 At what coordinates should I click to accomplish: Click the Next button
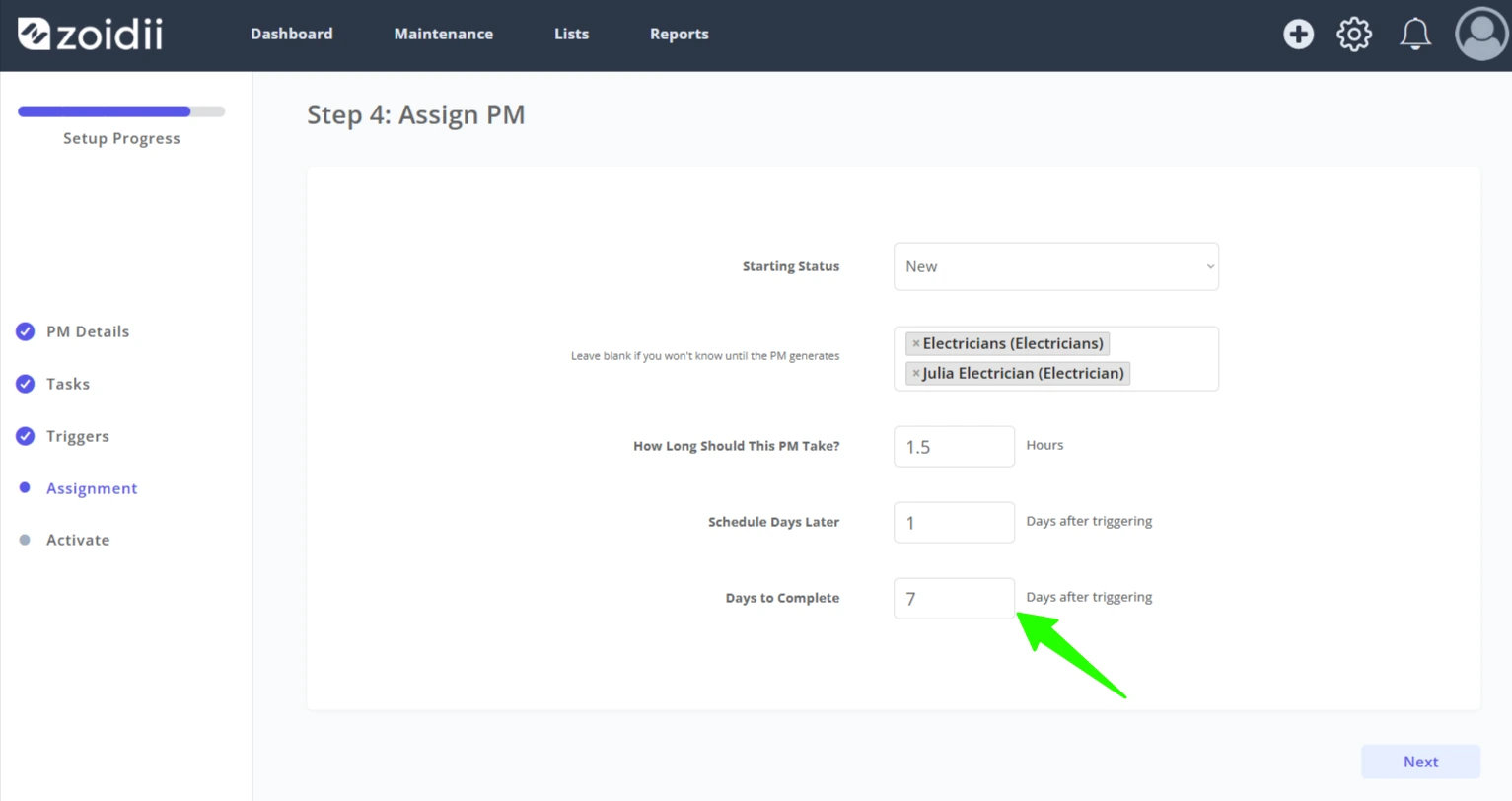click(1420, 762)
